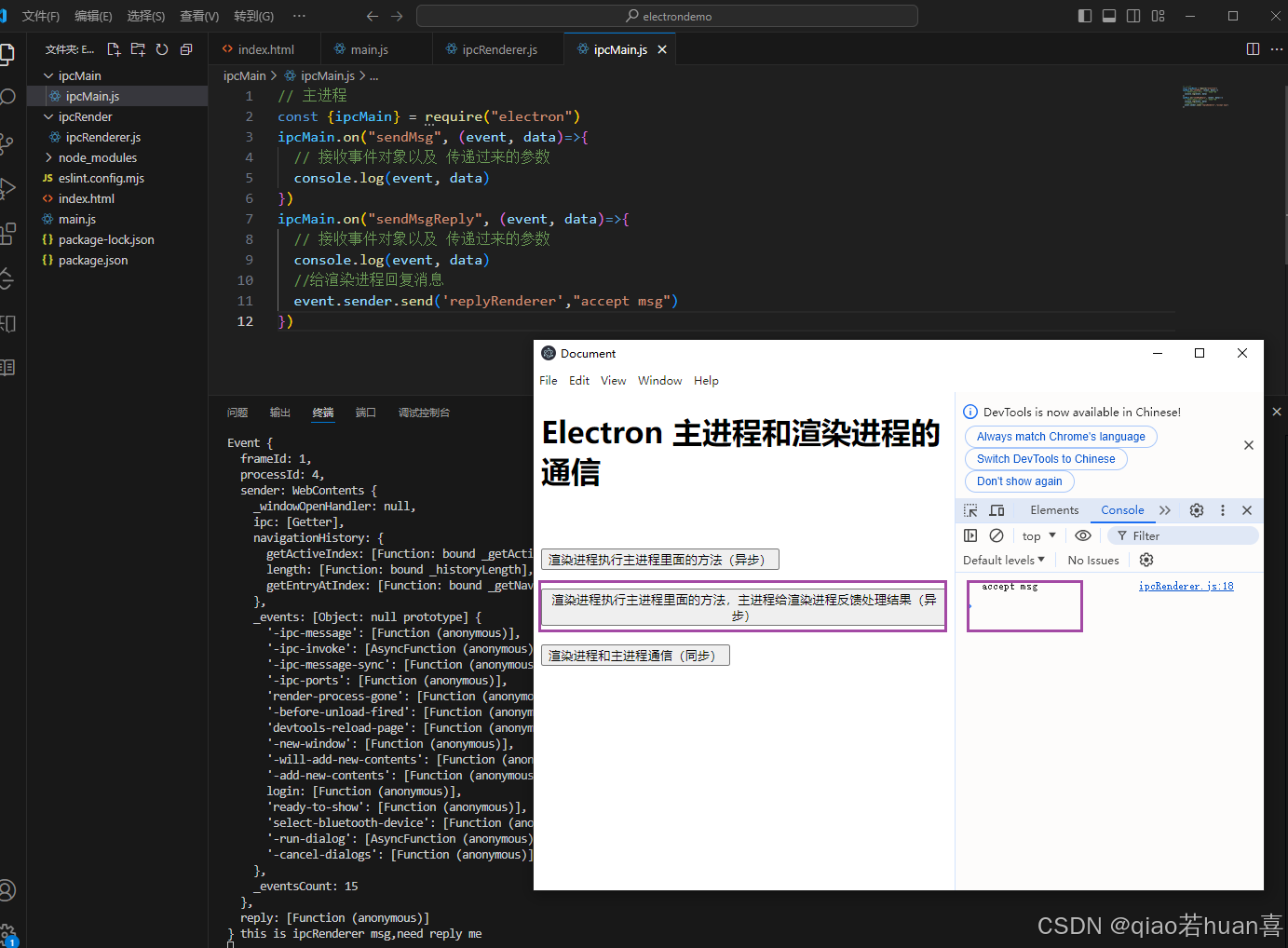Select the DevTools inspect element icon
Viewport: 1288px width, 948px height.
(x=970, y=510)
